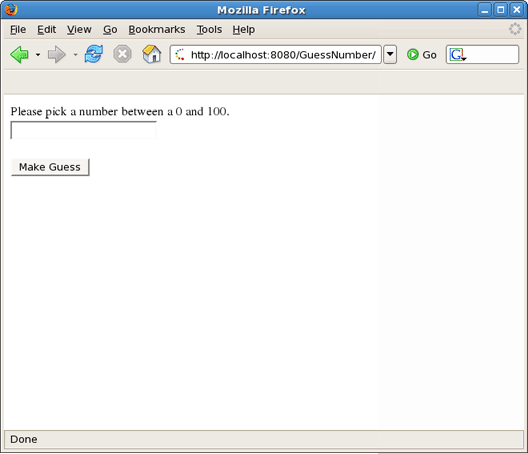
Task: Click the green Go button
Action: pos(422,55)
